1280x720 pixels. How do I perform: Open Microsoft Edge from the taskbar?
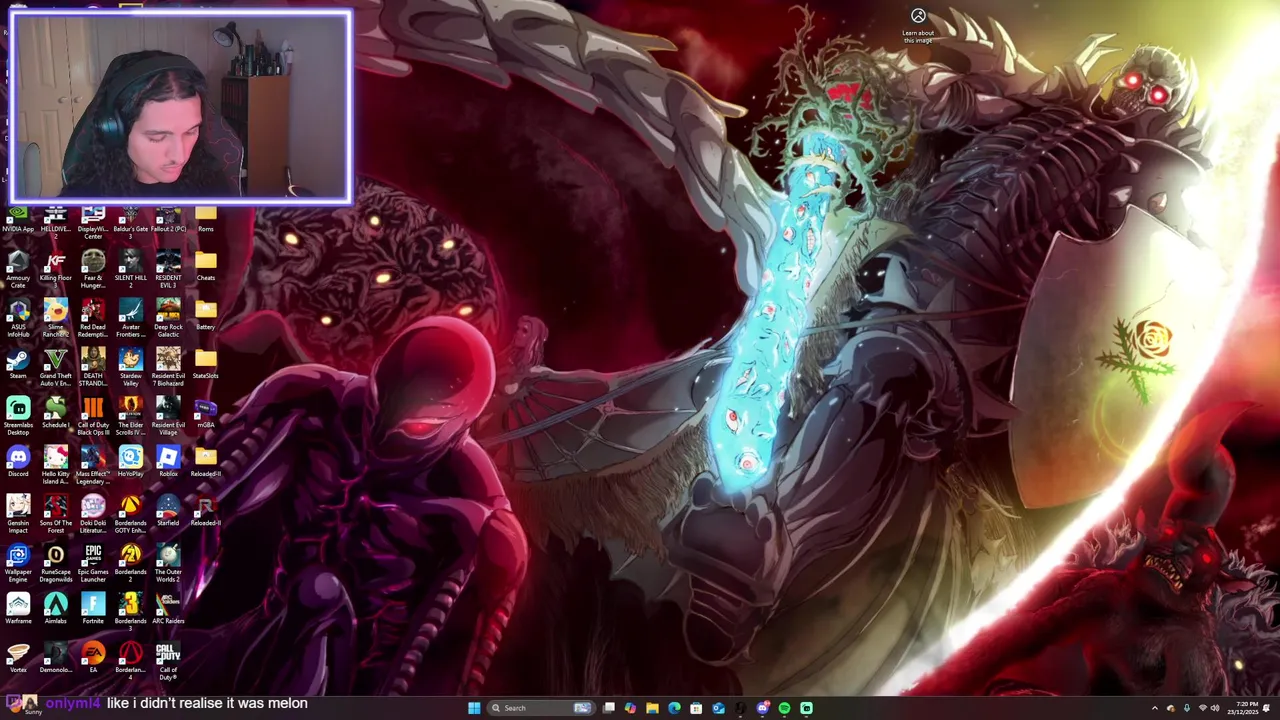pos(674,708)
